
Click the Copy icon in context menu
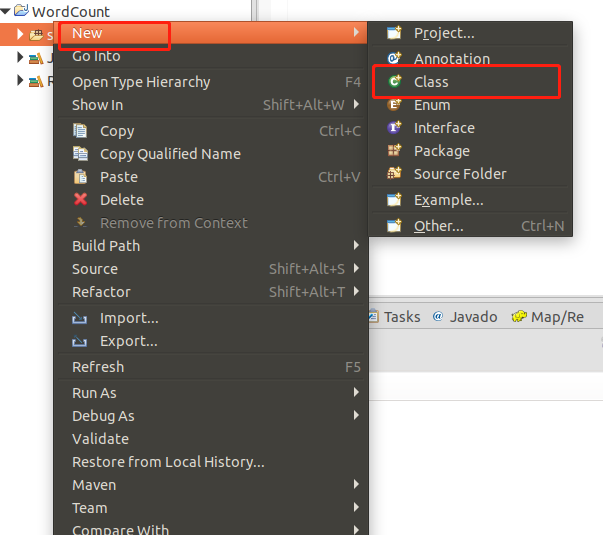coord(80,131)
